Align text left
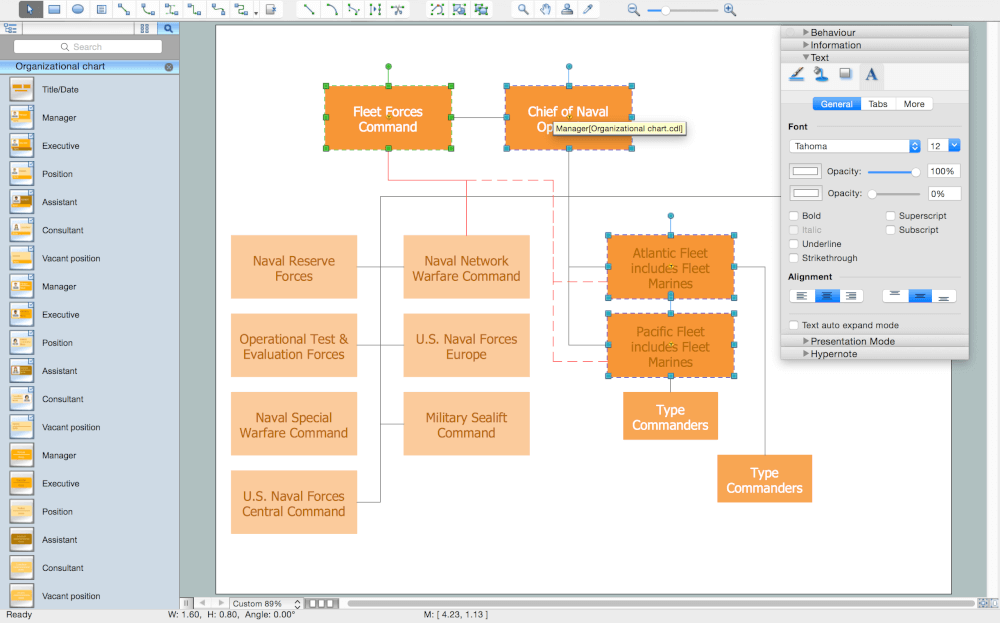This screenshot has width=1000, height=623. click(802, 296)
